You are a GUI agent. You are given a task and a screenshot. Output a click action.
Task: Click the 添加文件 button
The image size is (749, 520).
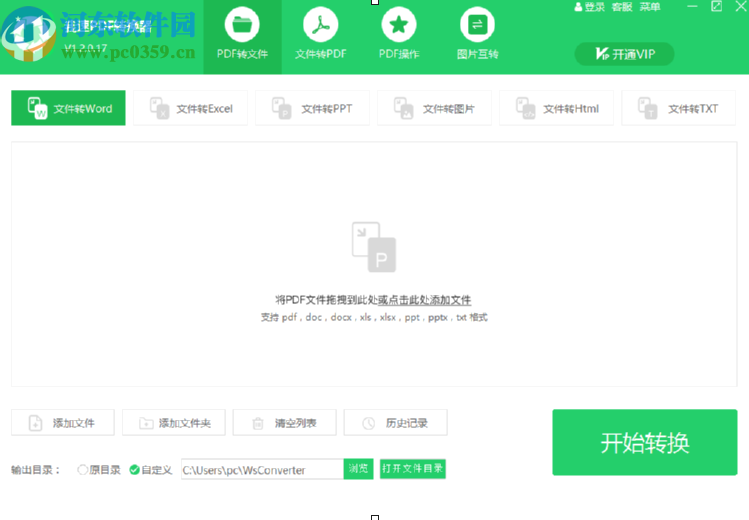coord(63,423)
